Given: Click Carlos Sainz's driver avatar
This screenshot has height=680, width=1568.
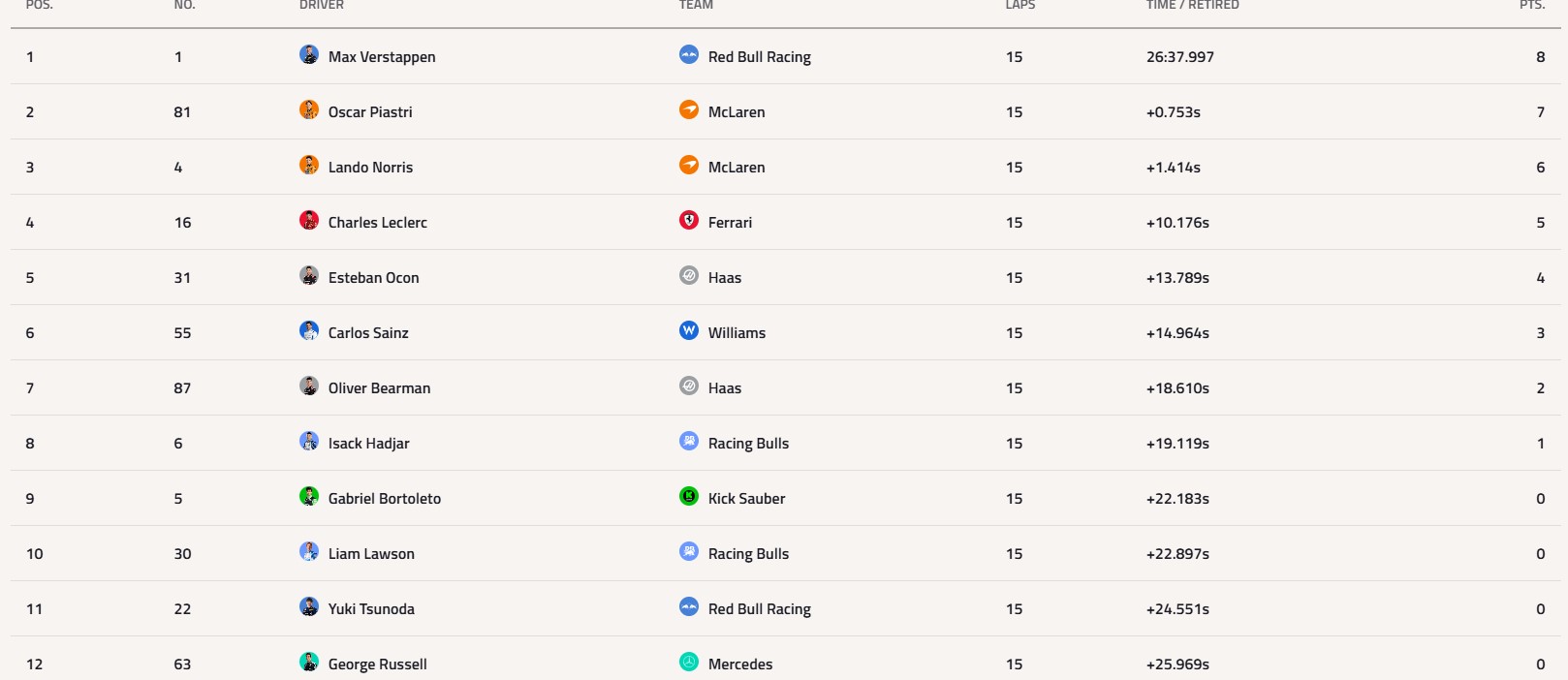Looking at the screenshot, I should pos(309,331).
